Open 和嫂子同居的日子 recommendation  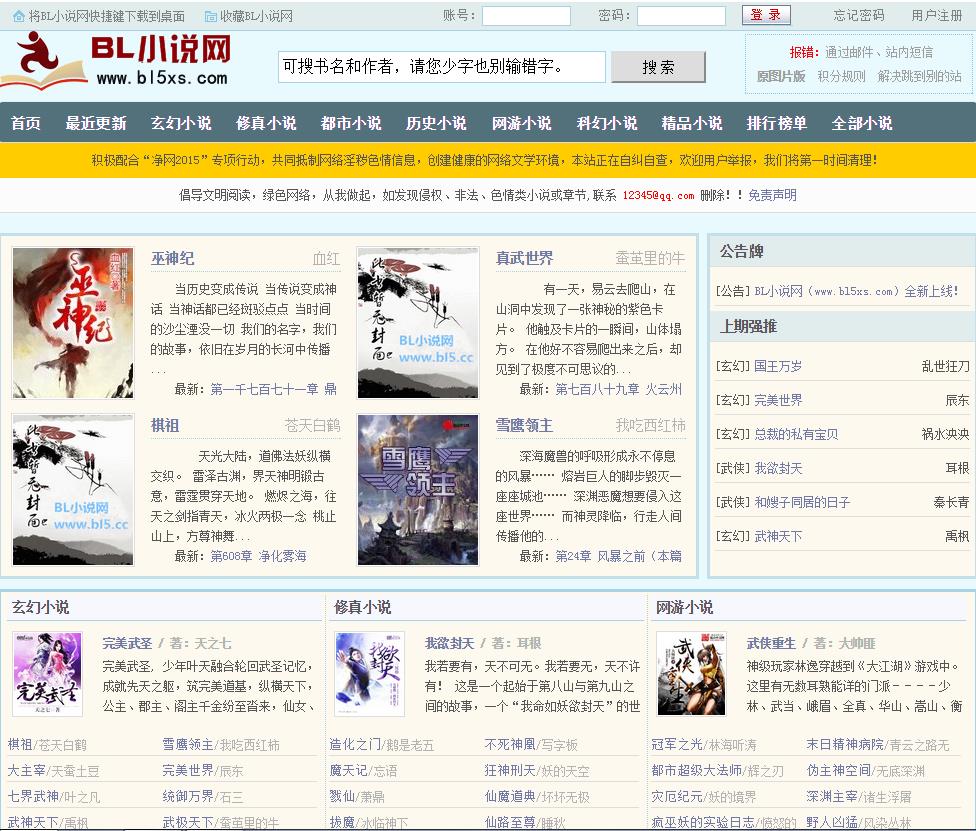pos(802,502)
